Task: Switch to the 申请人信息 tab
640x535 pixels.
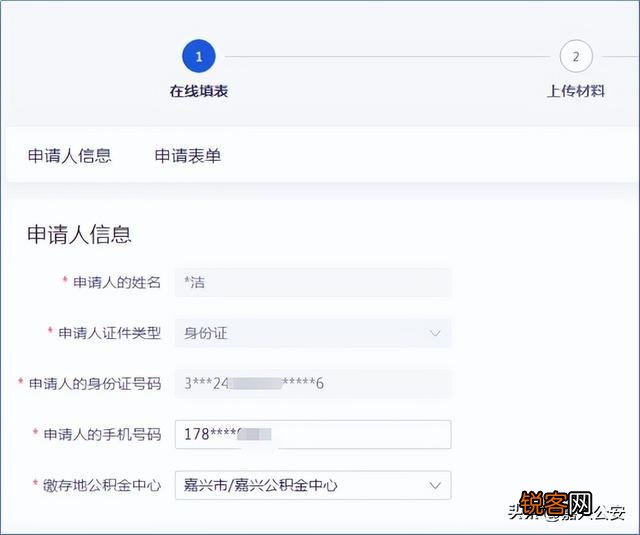Action: click(x=69, y=156)
